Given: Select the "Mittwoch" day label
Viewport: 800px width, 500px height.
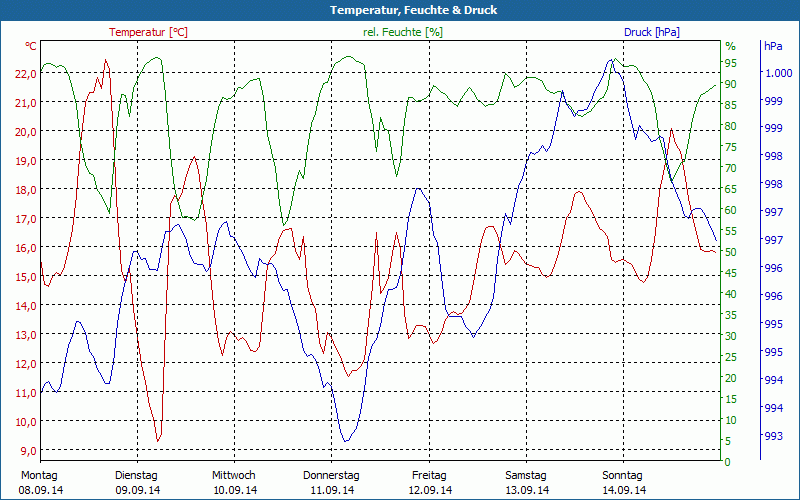Looking at the screenshot, I should click(x=234, y=475).
